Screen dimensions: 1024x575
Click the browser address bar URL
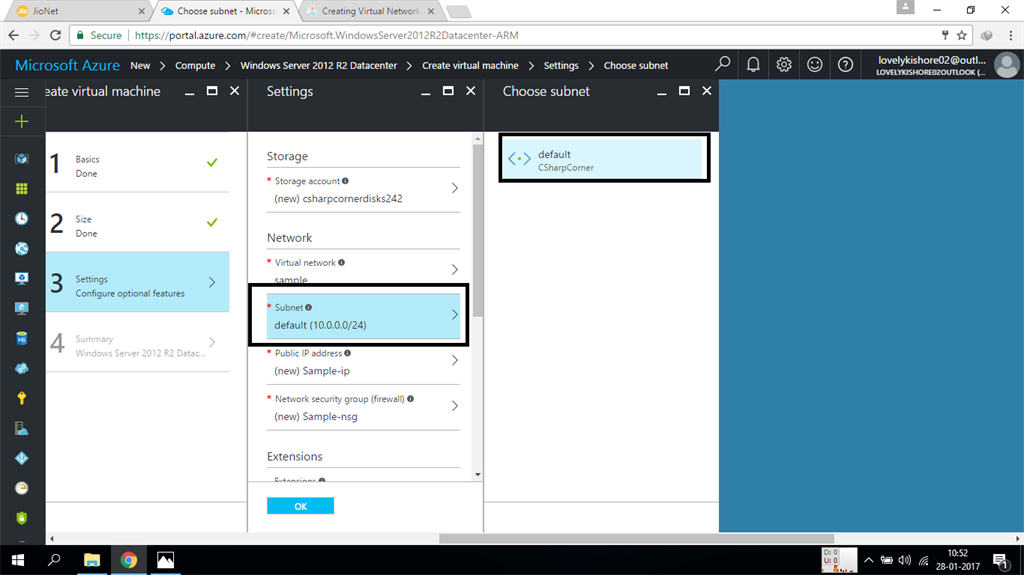tap(327, 35)
